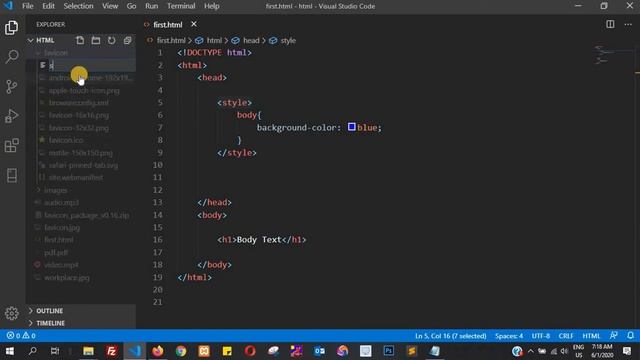Collapse the favicon folder in explorer

point(56,53)
